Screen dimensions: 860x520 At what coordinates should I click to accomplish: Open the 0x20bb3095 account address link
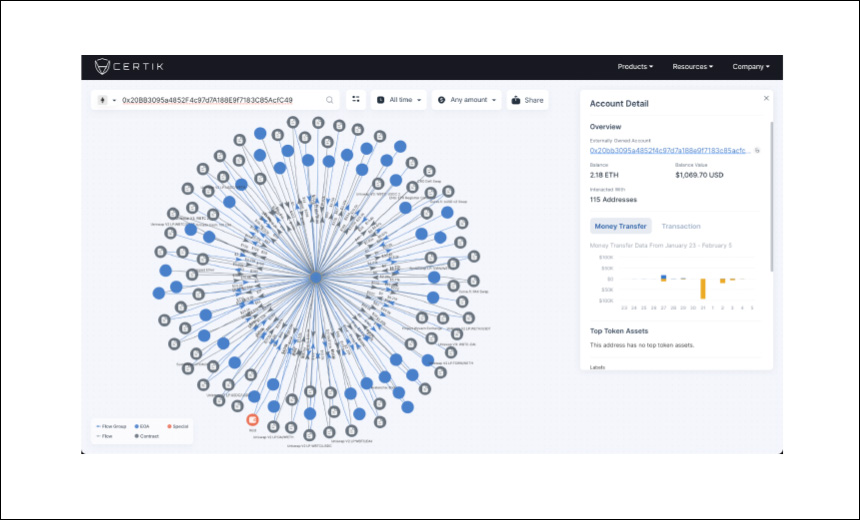click(x=669, y=150)
